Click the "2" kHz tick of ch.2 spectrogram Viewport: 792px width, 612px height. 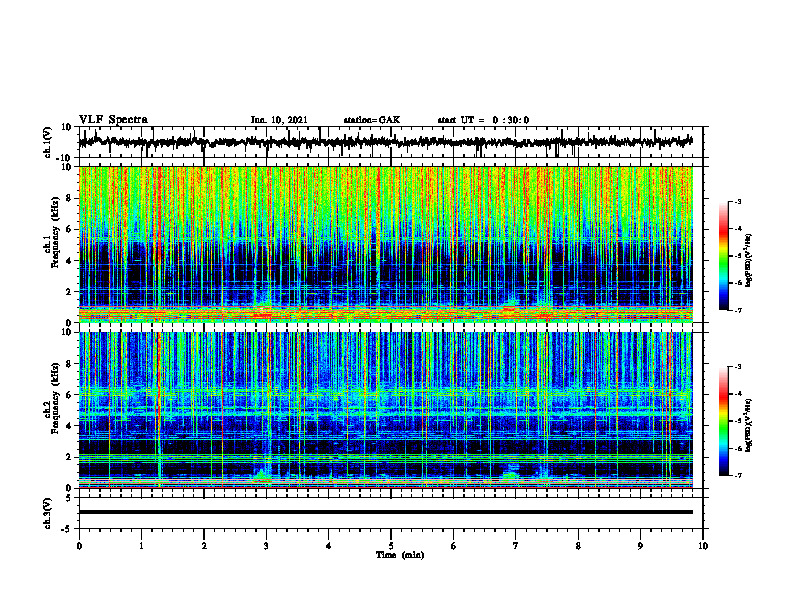click(70, 457)
